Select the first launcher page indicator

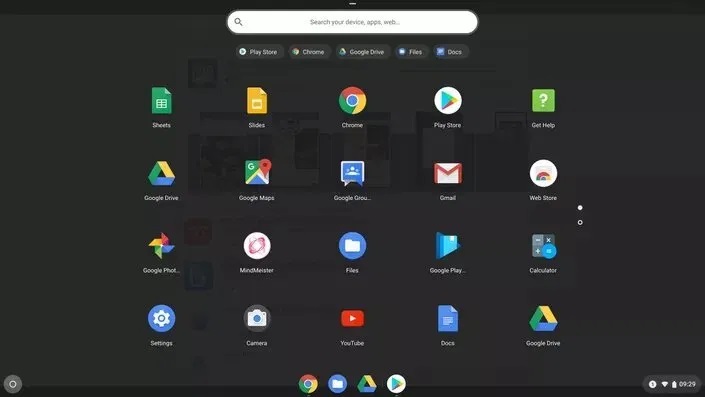click(x=580, y=208)
